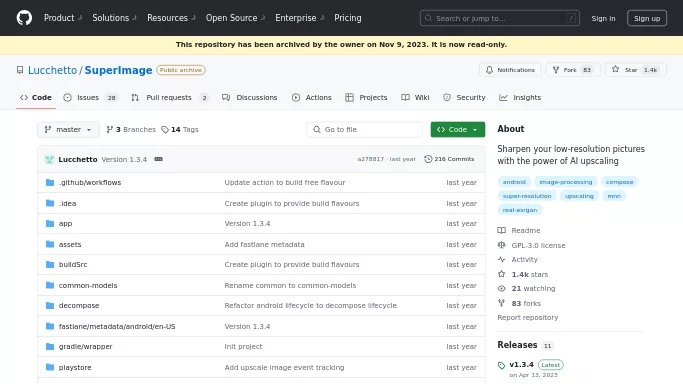This screenshot has height=384, width=683.
Task: Open the green Code dropdown button
Action: [458, 129]
